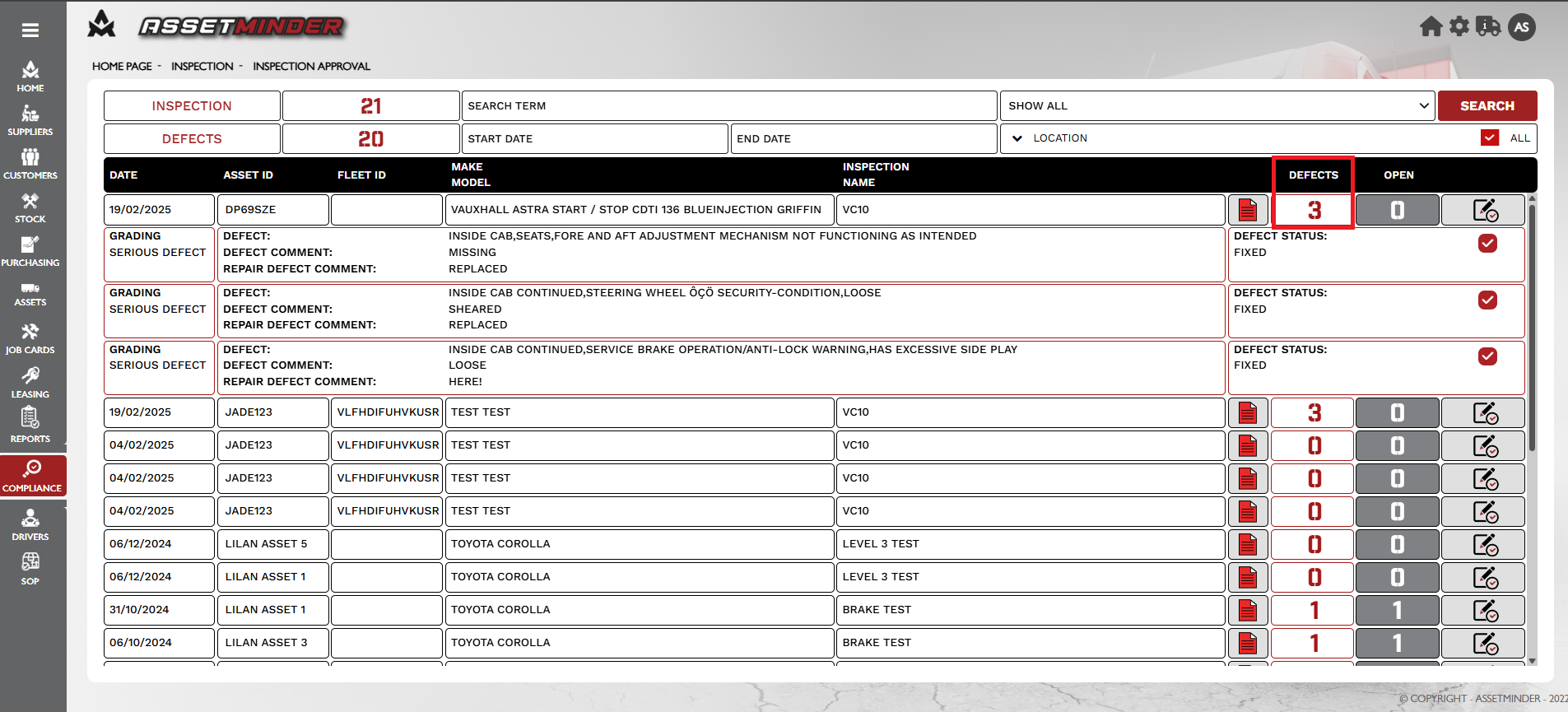The image size is (1568, 712).
Task: Click INSPECTION APPROVAL breadcrumb
Action: pyautogui.click(x=311, y=66)
